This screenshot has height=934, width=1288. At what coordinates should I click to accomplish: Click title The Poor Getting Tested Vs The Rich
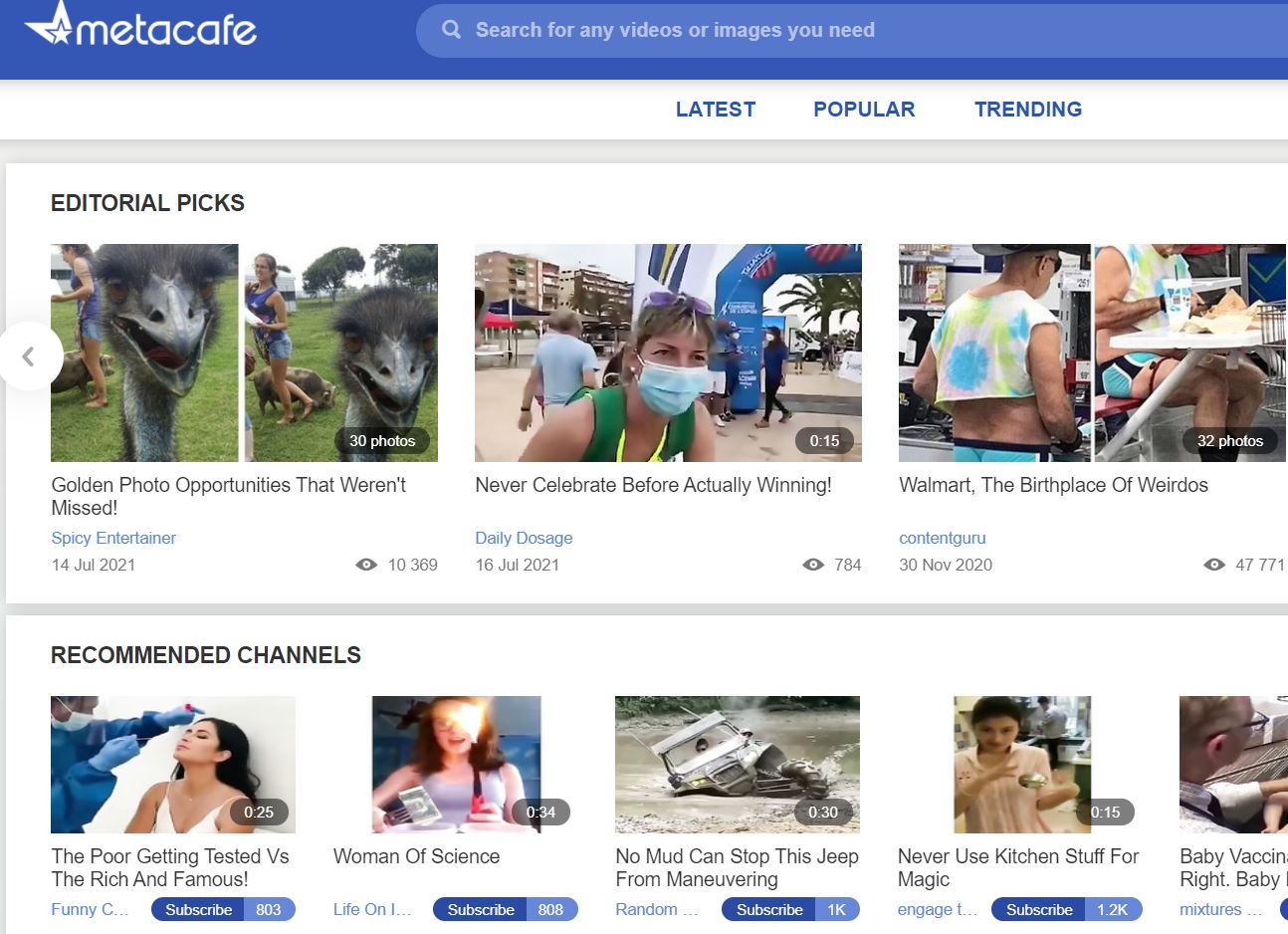pos(170,867)
